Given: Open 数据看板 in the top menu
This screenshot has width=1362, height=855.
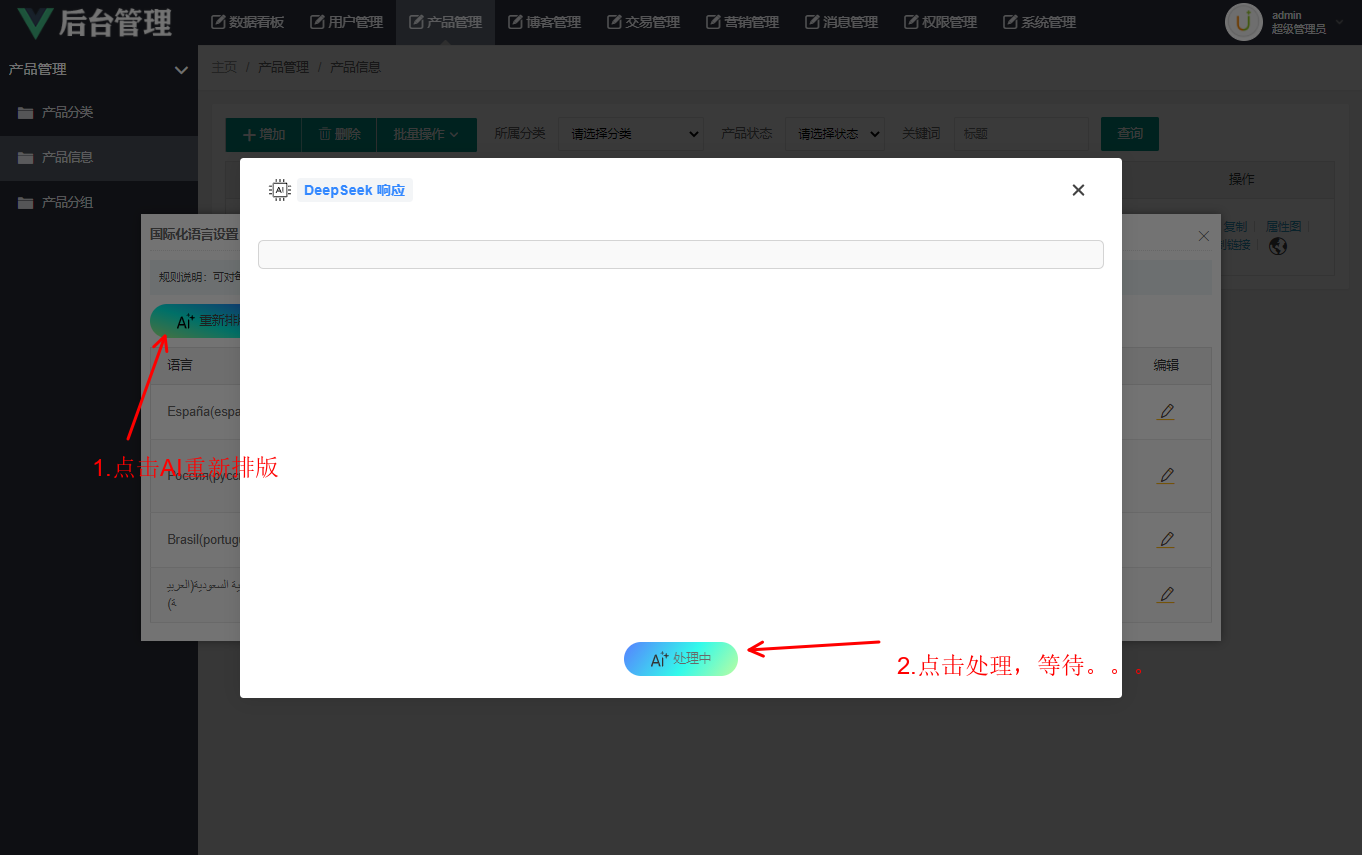Looking at the screenshot, I should (248, 22).
